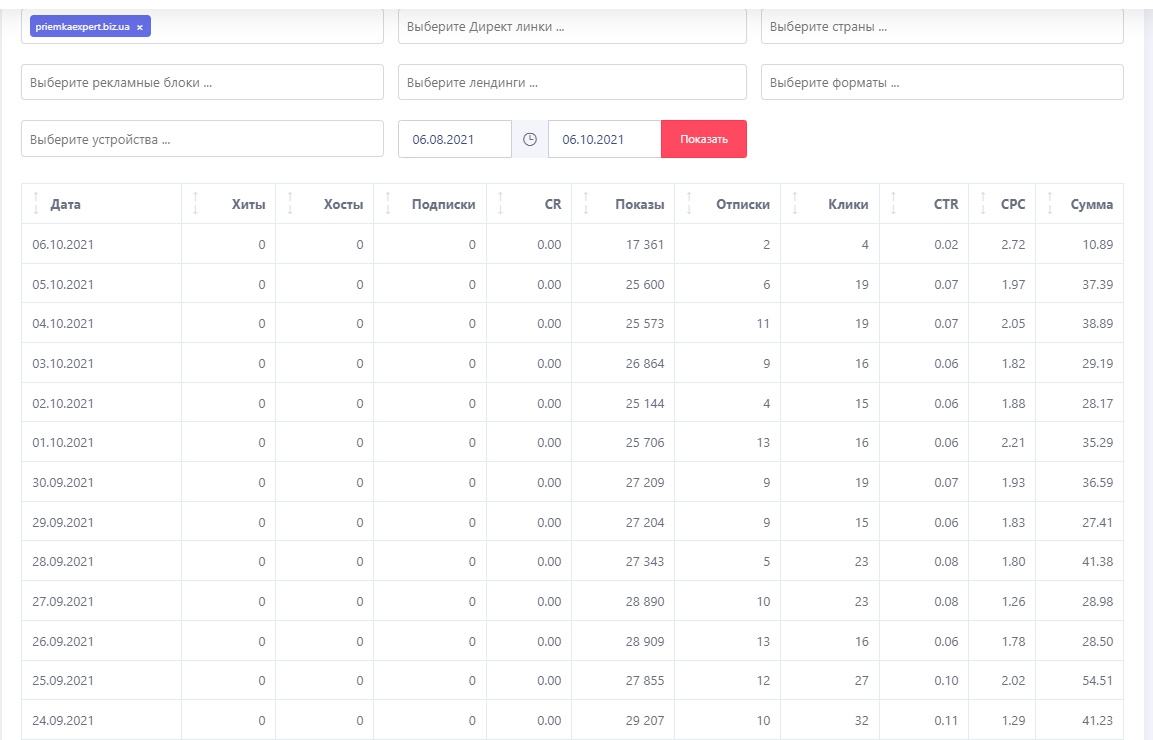The height and width of the screenshot is (740, 1153).
Task: Open the Выберите лендинги dropdown
Action: (x=571, y=83)
